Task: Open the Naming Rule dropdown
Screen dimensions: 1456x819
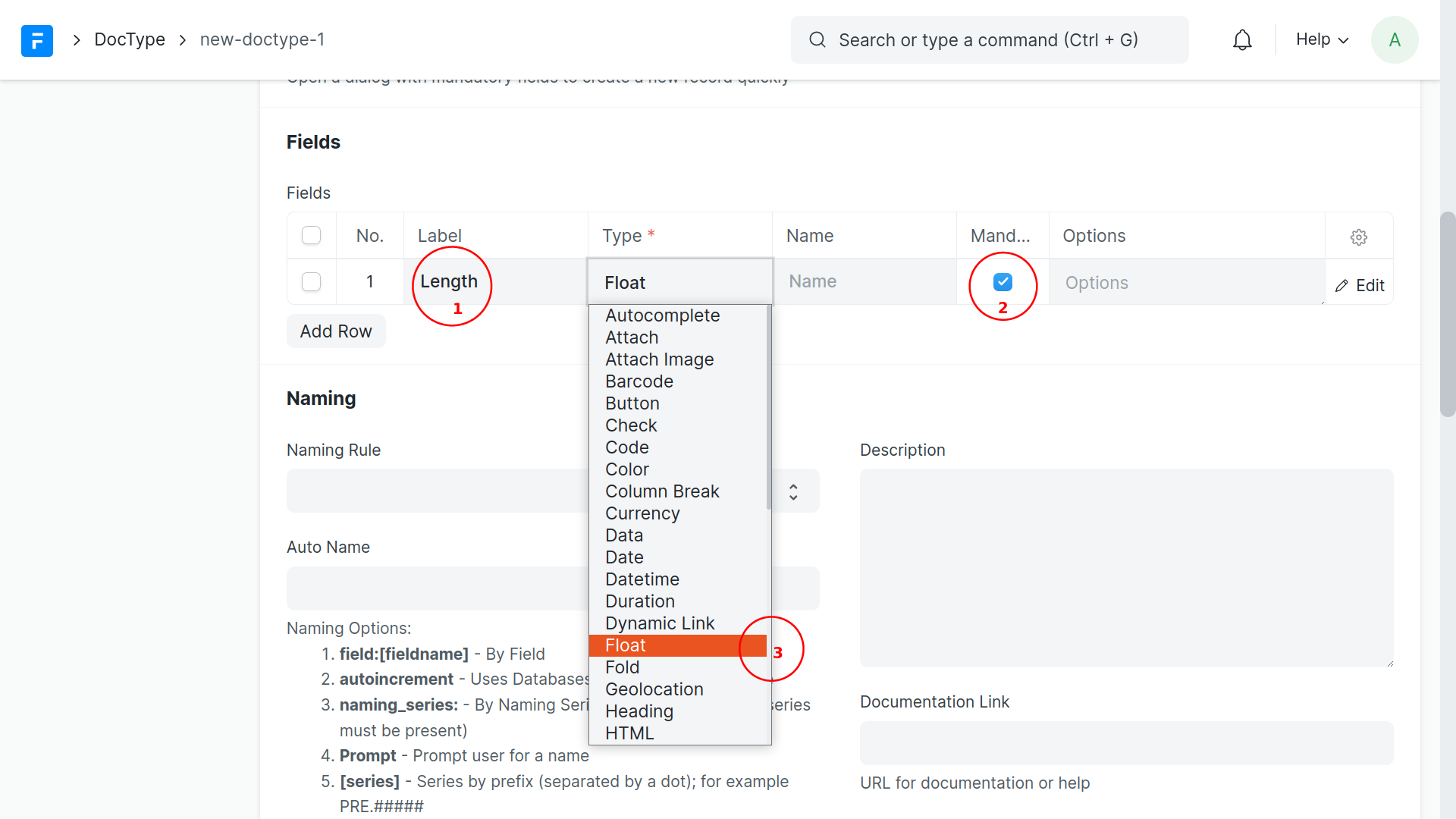Action: (436, 491)
